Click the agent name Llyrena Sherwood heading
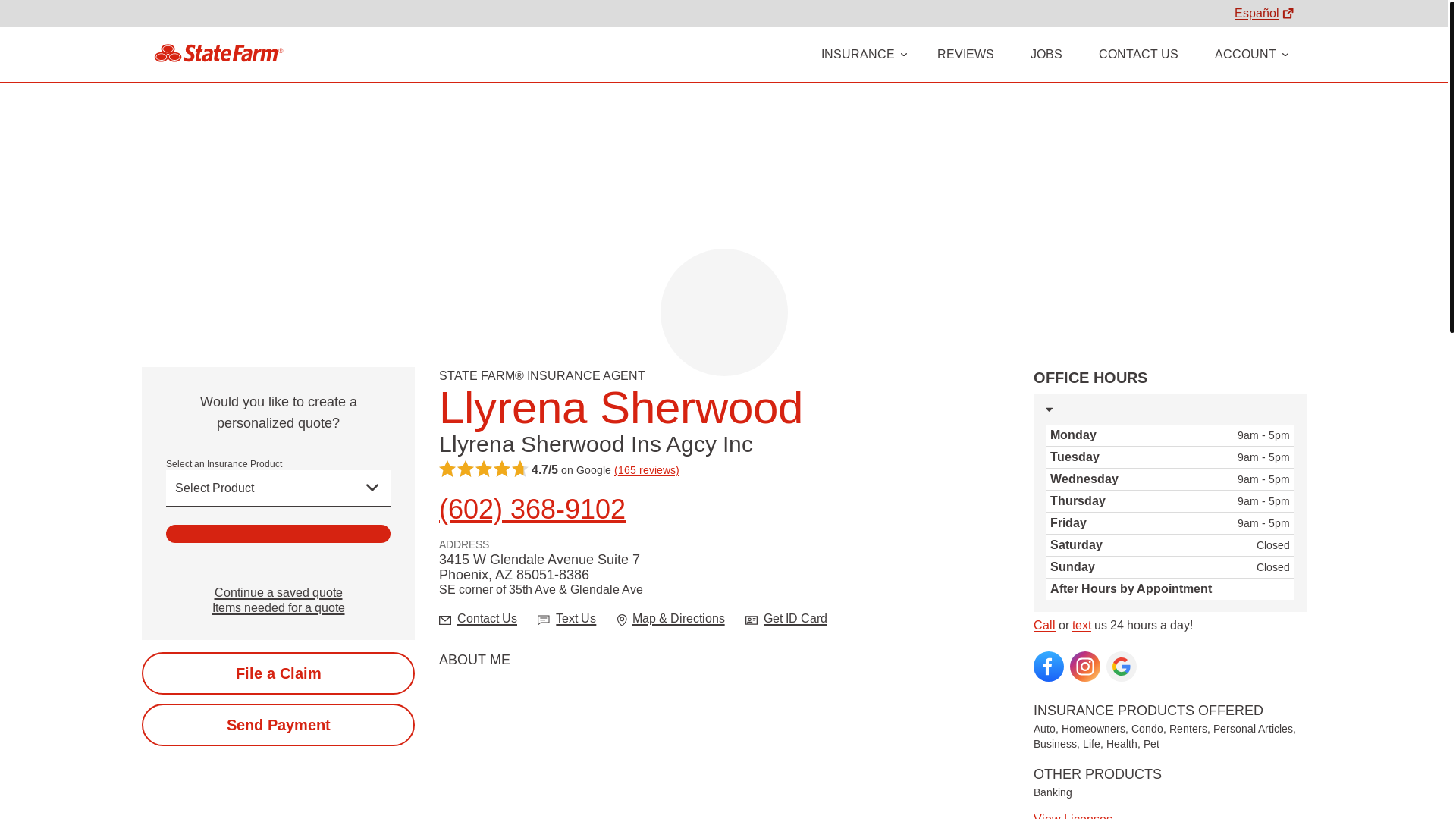The width and height of the screenshot is (1456, 819). (x=621, y=408)
